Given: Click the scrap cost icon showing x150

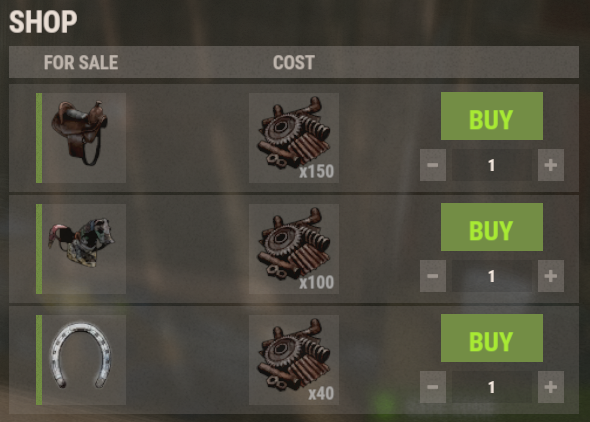Looking at the screenshot, I should (294, 138).
